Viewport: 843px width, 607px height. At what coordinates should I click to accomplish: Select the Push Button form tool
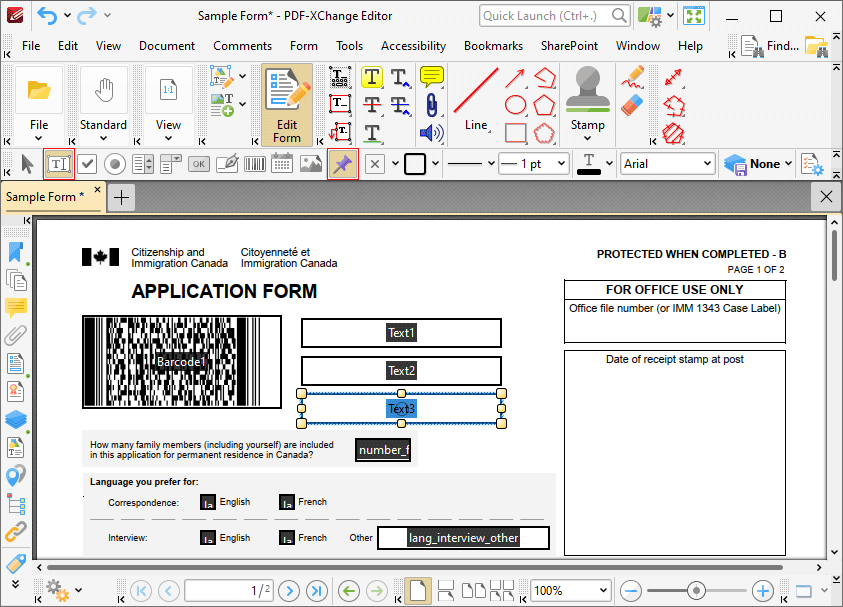[198, 164]
